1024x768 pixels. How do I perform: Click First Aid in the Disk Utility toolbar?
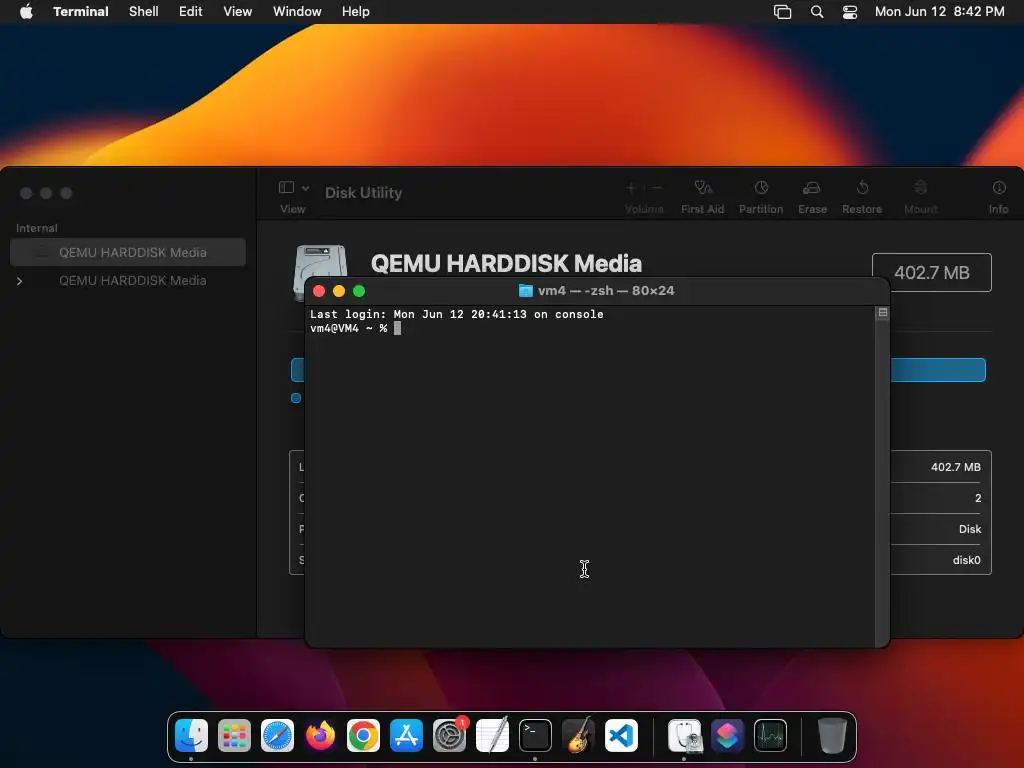[702, 197]
